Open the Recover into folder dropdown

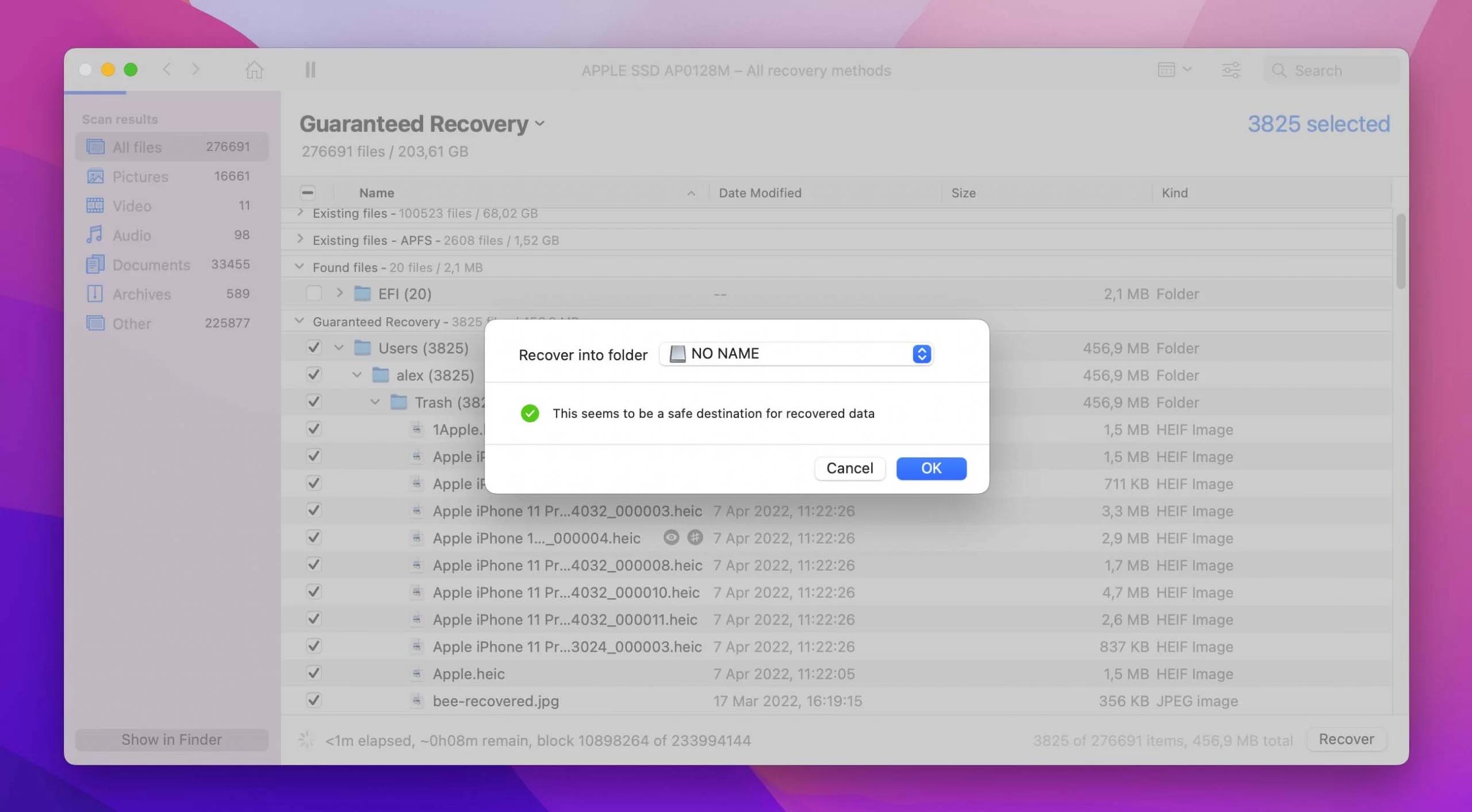pyautogui.click(x=796, y=354)
